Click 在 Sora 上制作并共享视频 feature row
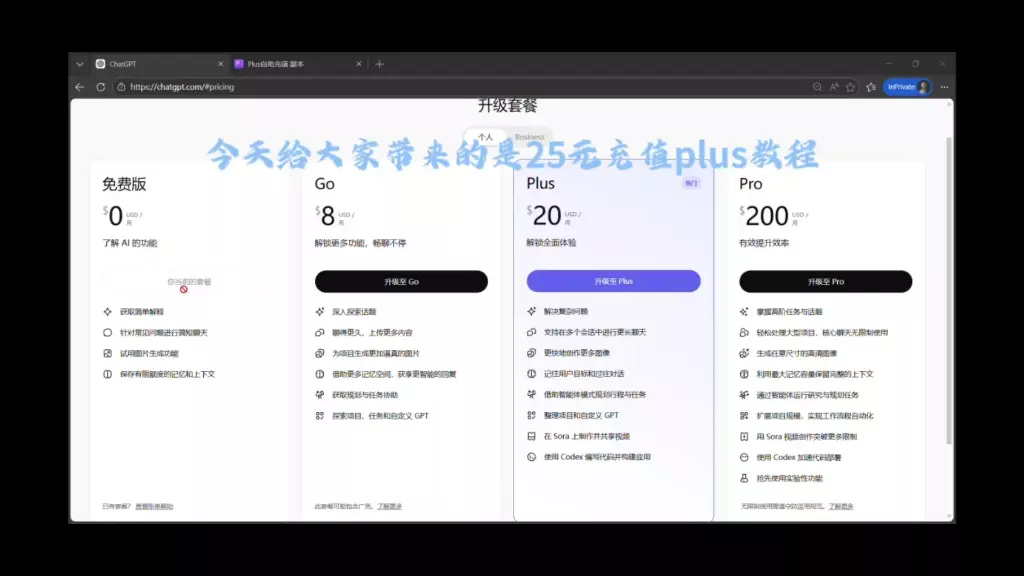1024x576 pixels. click(x=578, y=436)
